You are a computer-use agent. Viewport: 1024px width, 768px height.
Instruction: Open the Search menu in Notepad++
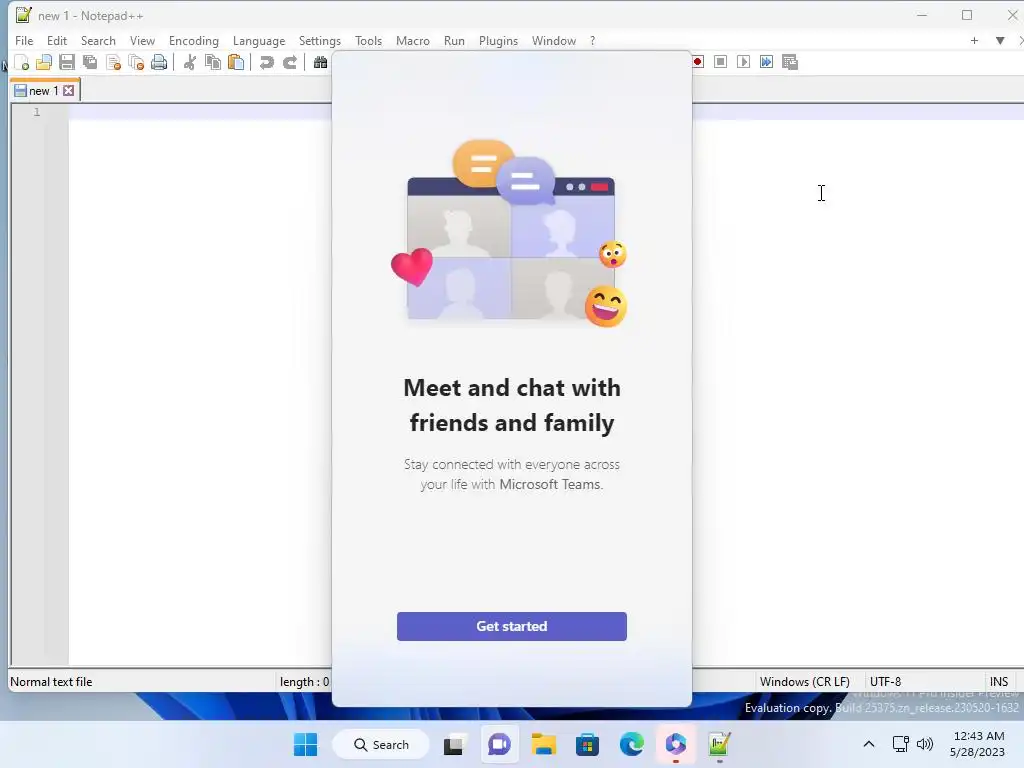click(98, 40)
